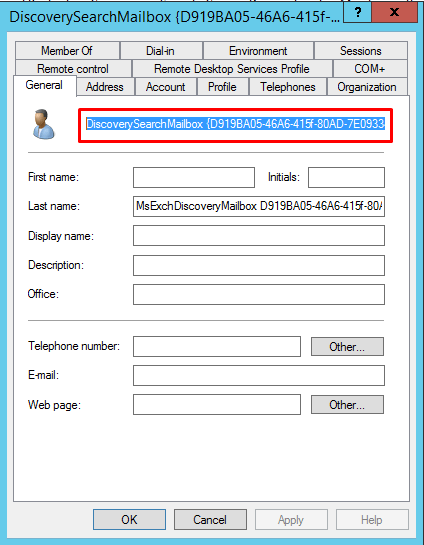The height and width of the screenshot is (545, 424).
Task: Switch to the Member Of tab
Action: [x=67, y=51]
